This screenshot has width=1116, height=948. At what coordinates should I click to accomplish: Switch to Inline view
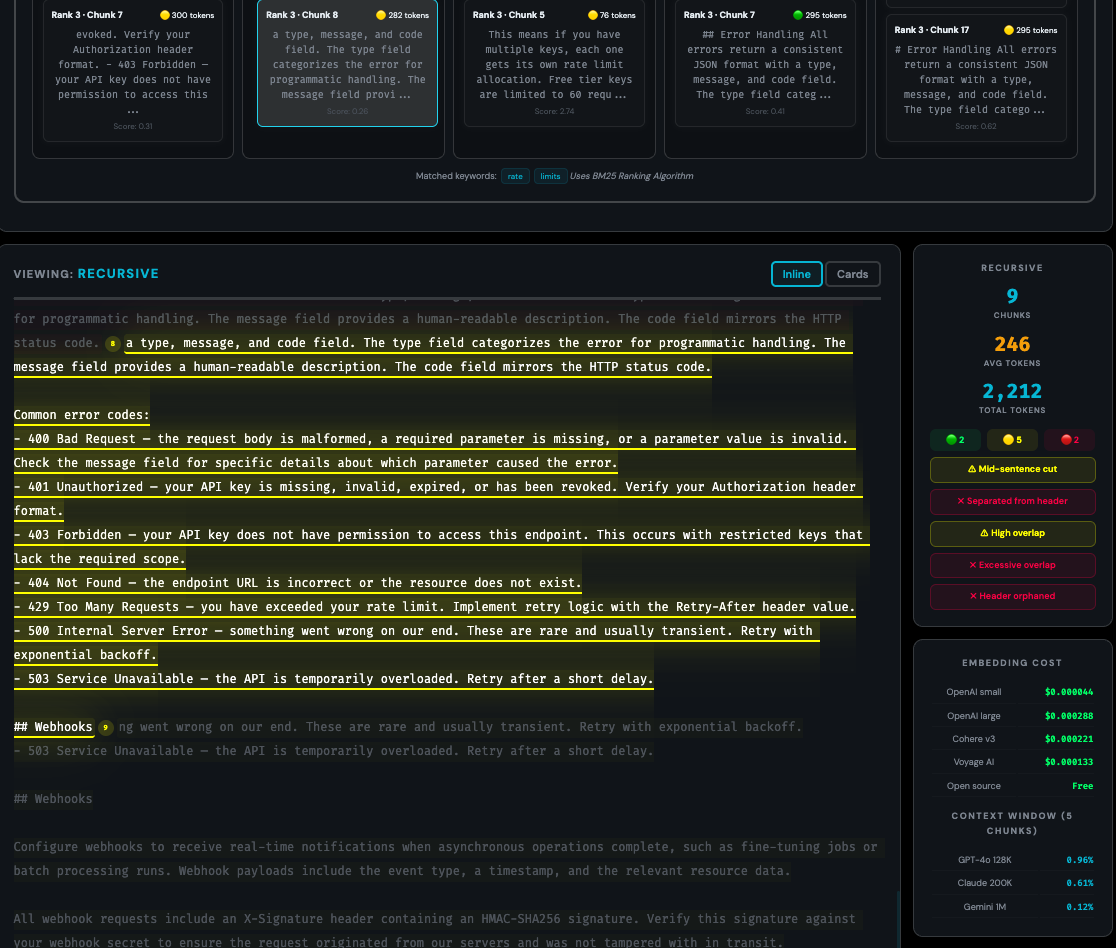796,274
